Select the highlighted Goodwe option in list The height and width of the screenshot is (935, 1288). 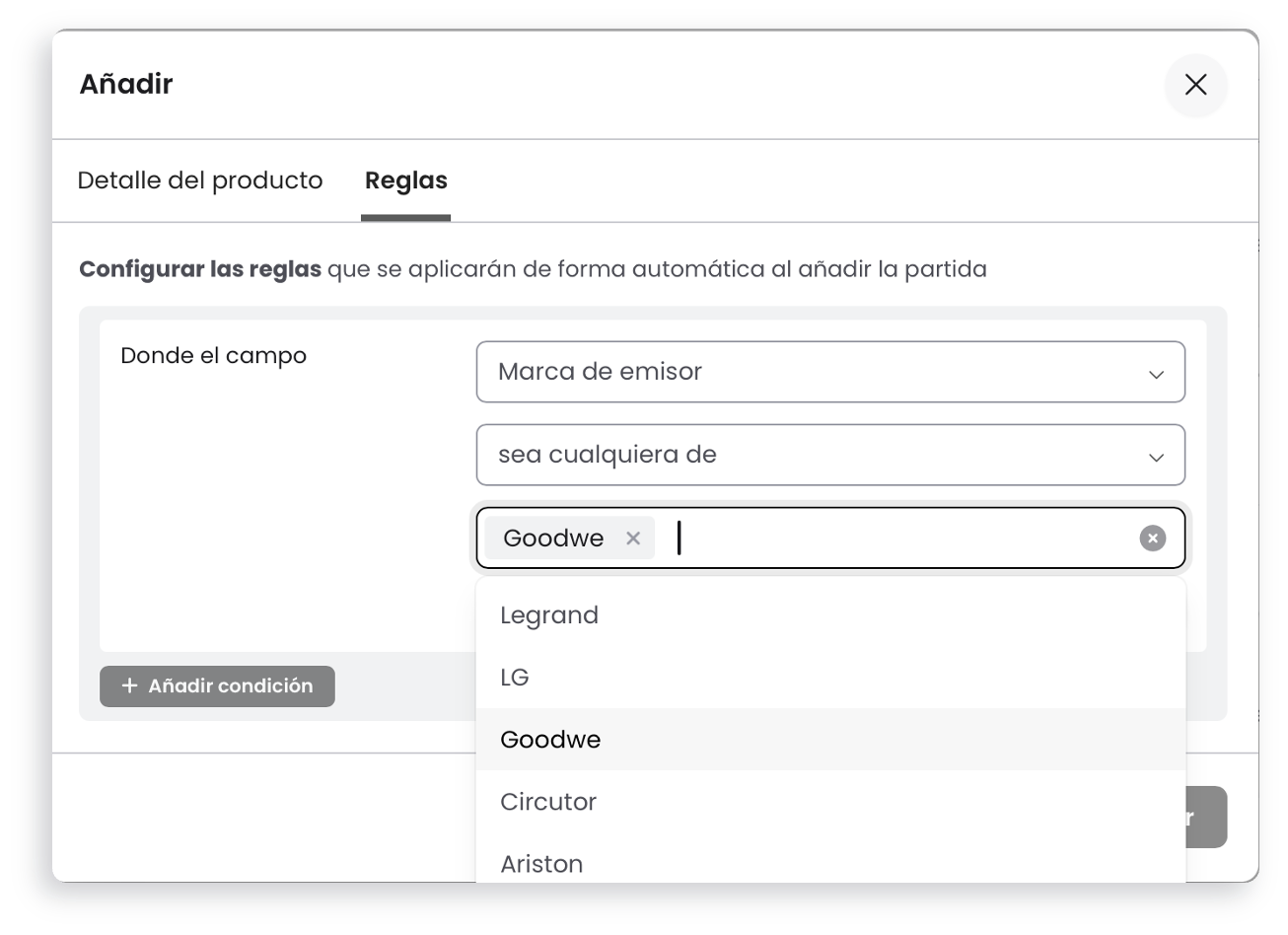[550, 740]
